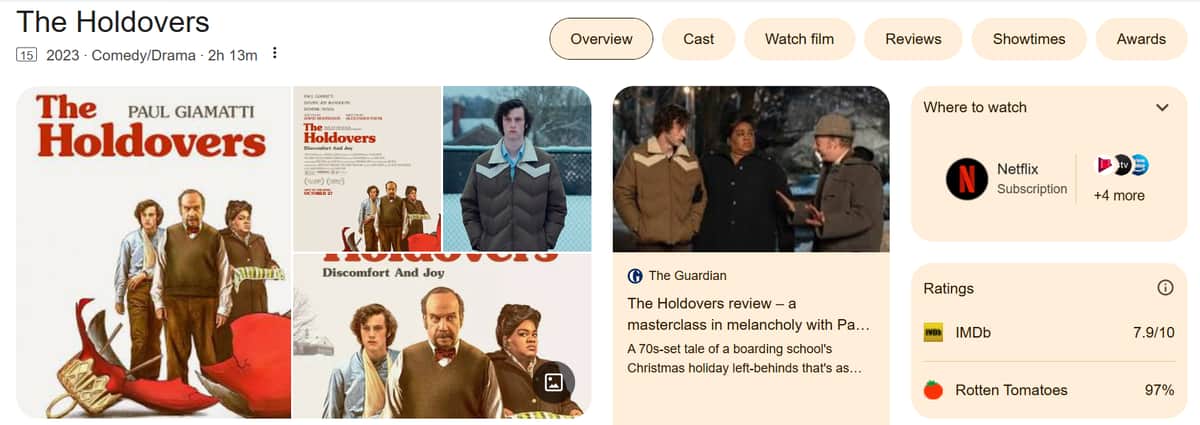Click the Rotten Tomatoes tomato icon
The image size is (1200, 425).
933,390
